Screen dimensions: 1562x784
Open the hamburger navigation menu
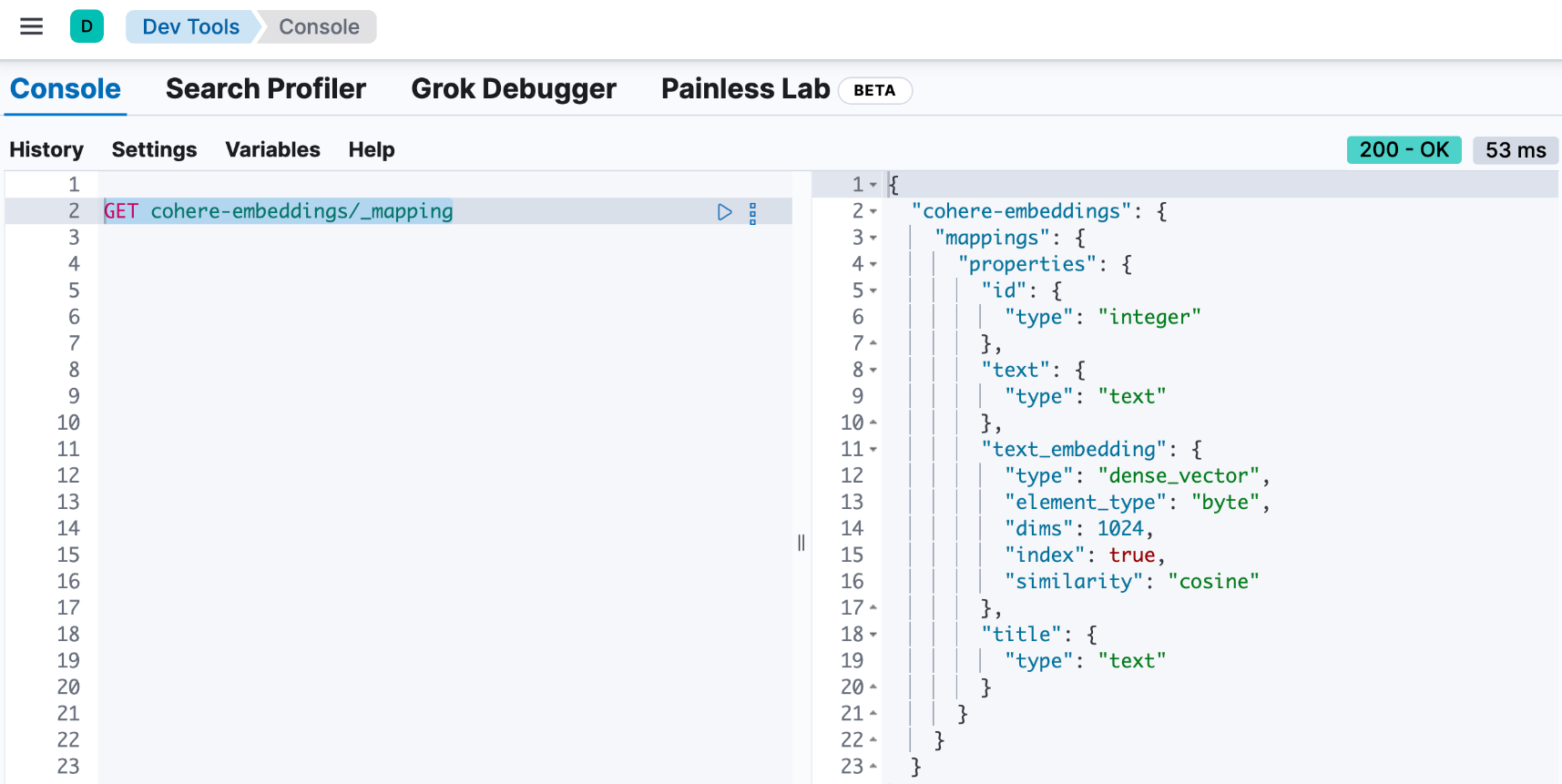[32, 26]
